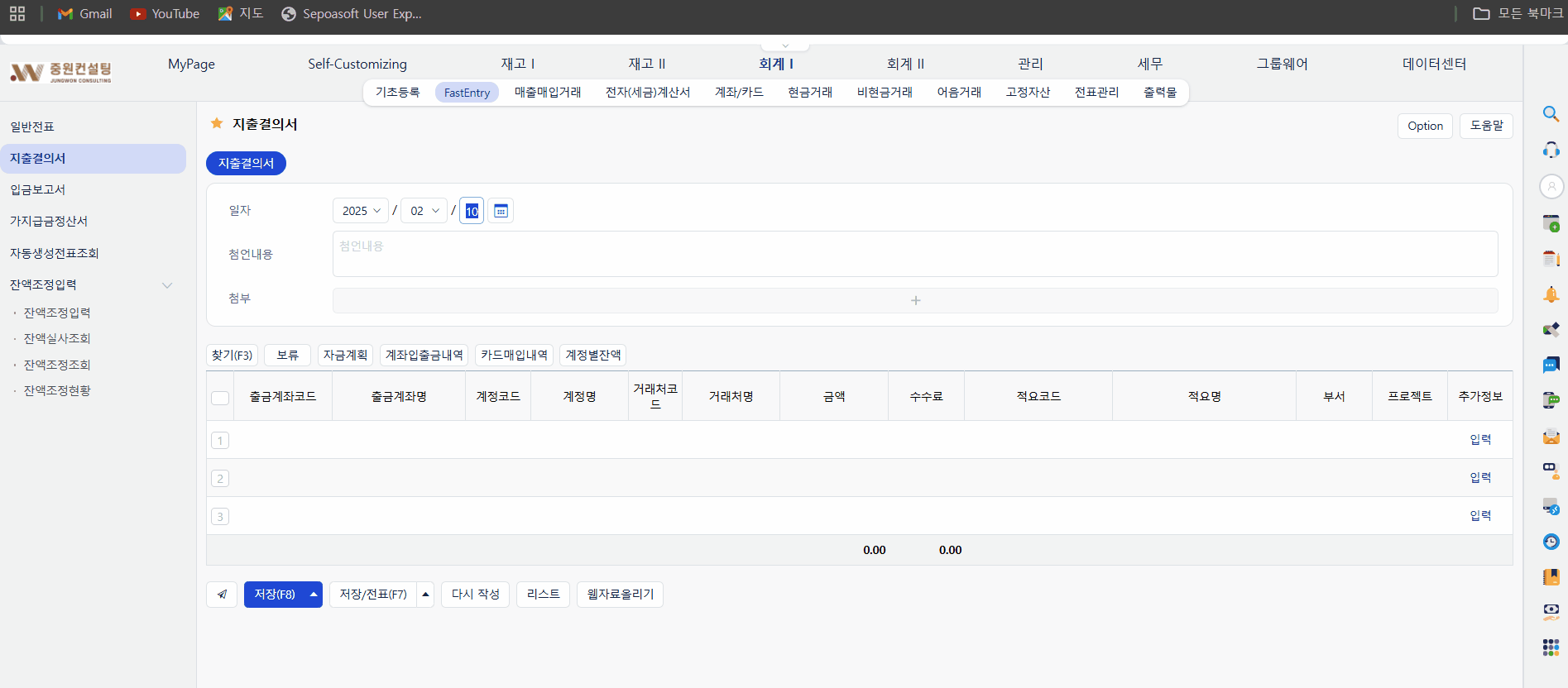Toggle the select-all checkbox in table header
1568x688 pixels.
pyautogui.click(x=220, y=398)
